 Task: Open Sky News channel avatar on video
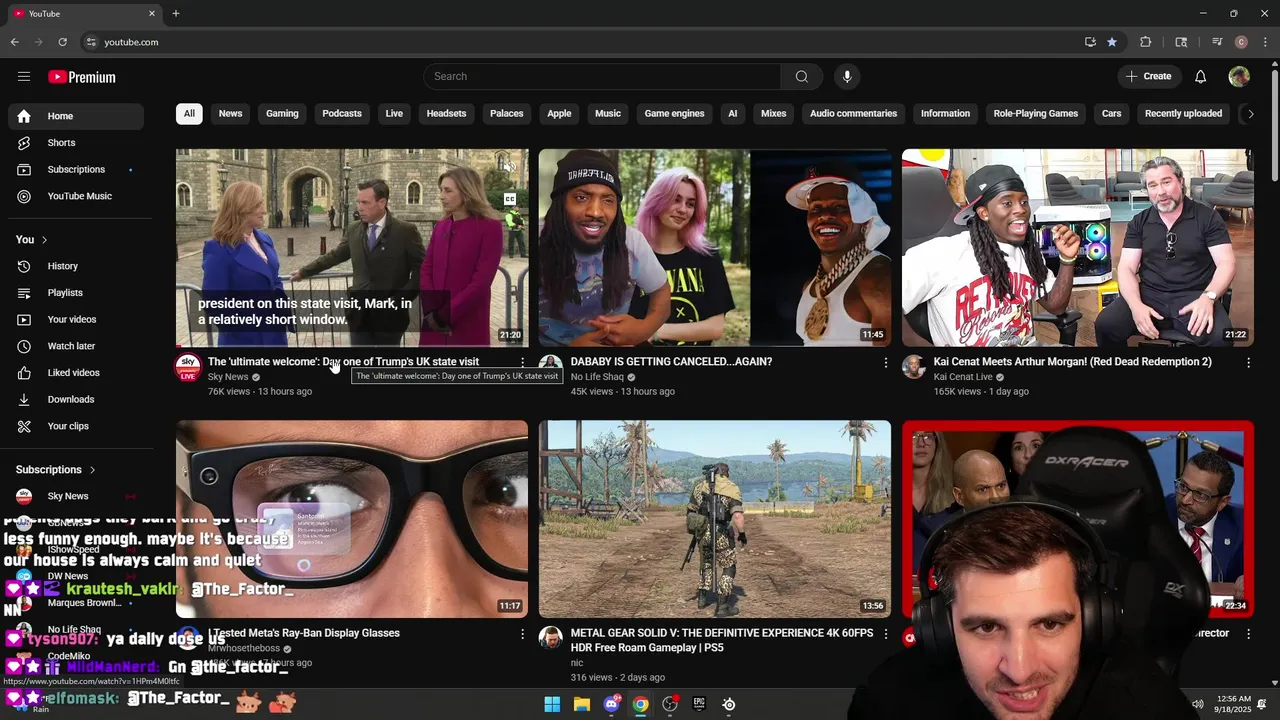tap(188, 367)
